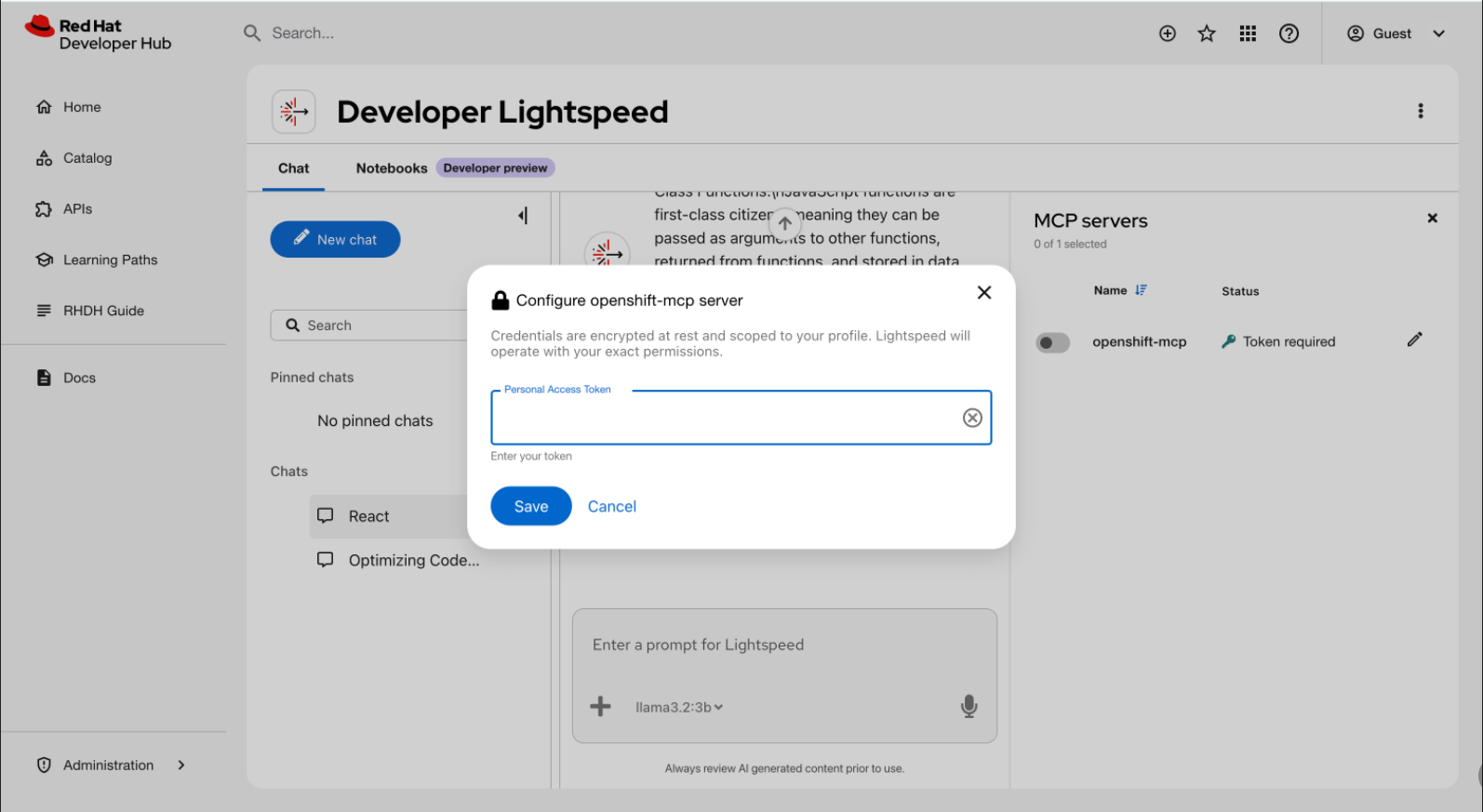The image size is (1483, 812).
Task: Start a New chat
Action: tap(335, 239)
